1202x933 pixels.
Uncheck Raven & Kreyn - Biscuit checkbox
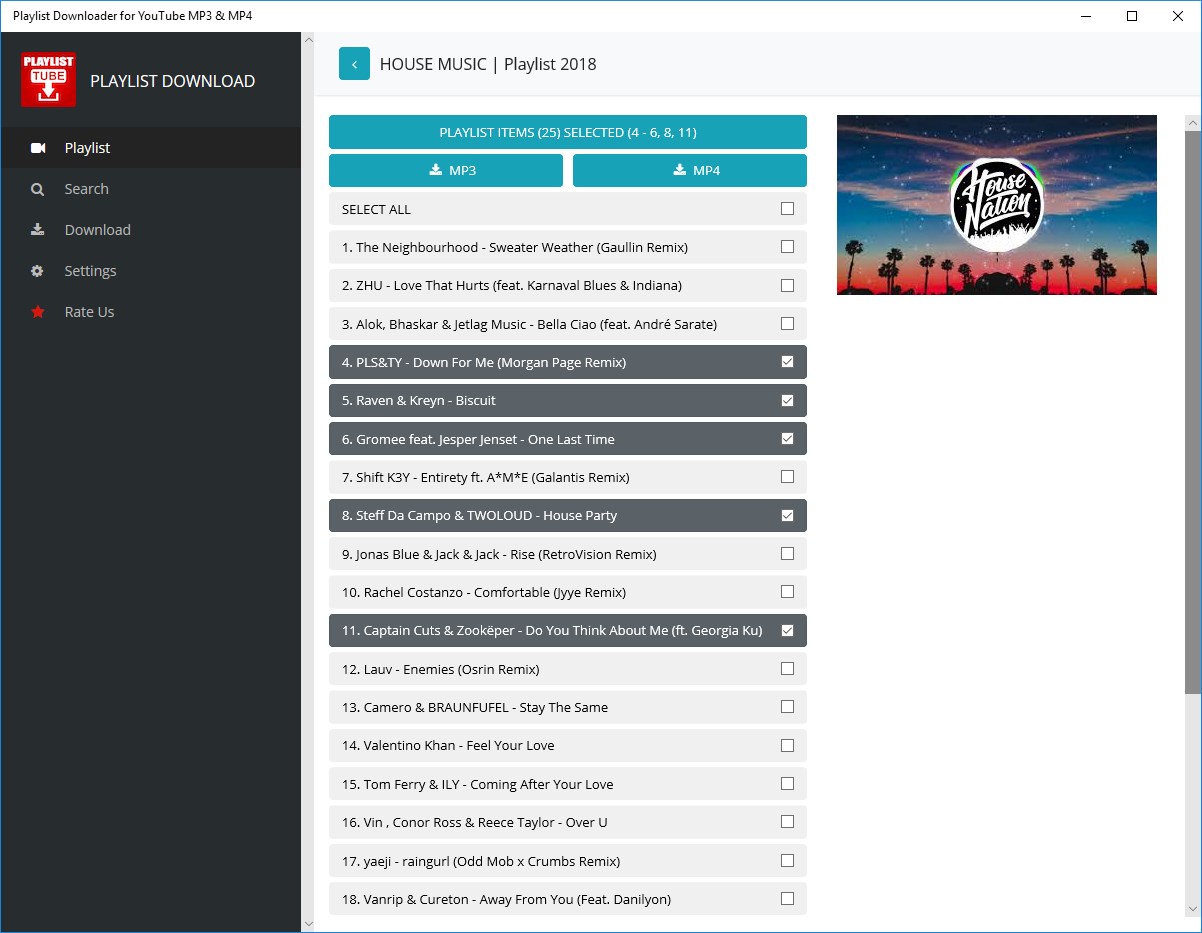click(787, 400)
